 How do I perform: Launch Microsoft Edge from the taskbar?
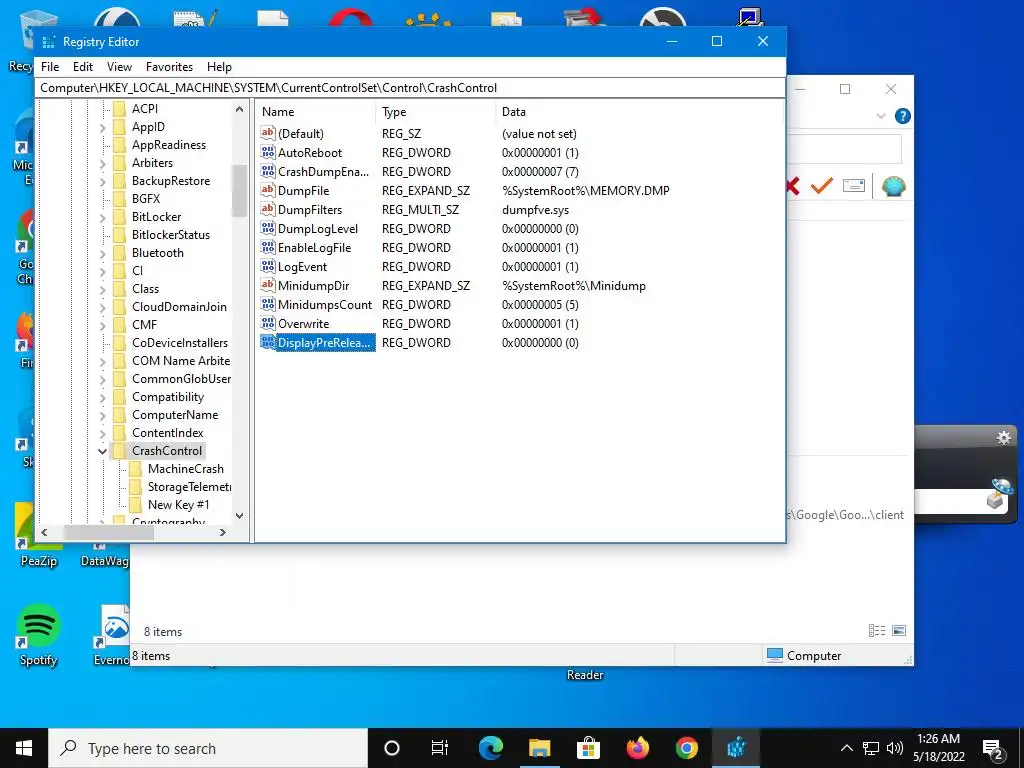[490, 748]
